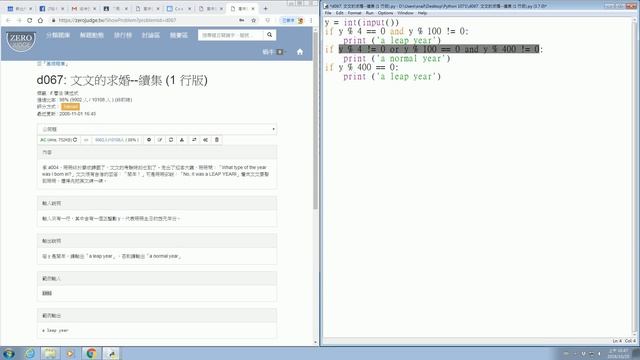Click the user icon in problem toolbar
Image resolution: width=640 pixels, height=360 pixels.
pyautogui.click(x=182, y=140)
